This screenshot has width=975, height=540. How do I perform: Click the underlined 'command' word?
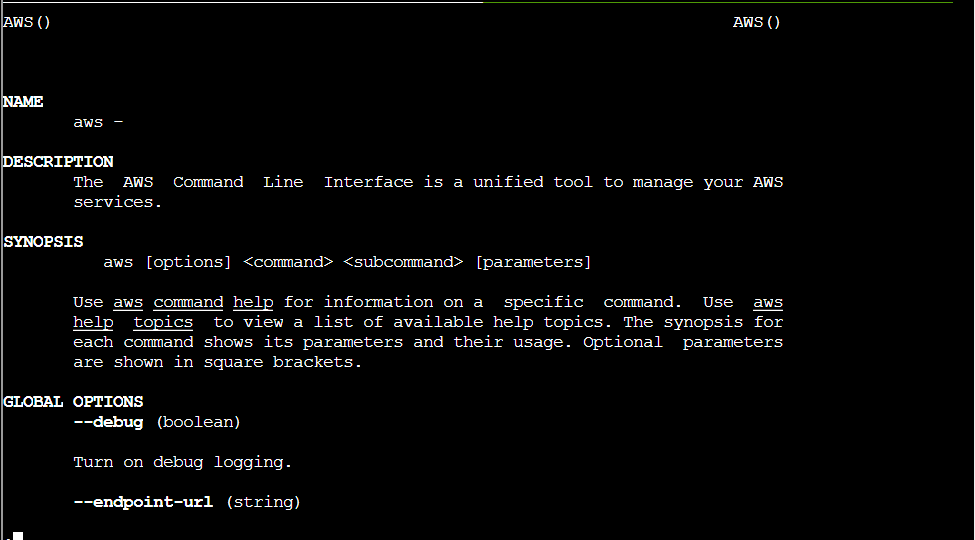tap(188, 302)
